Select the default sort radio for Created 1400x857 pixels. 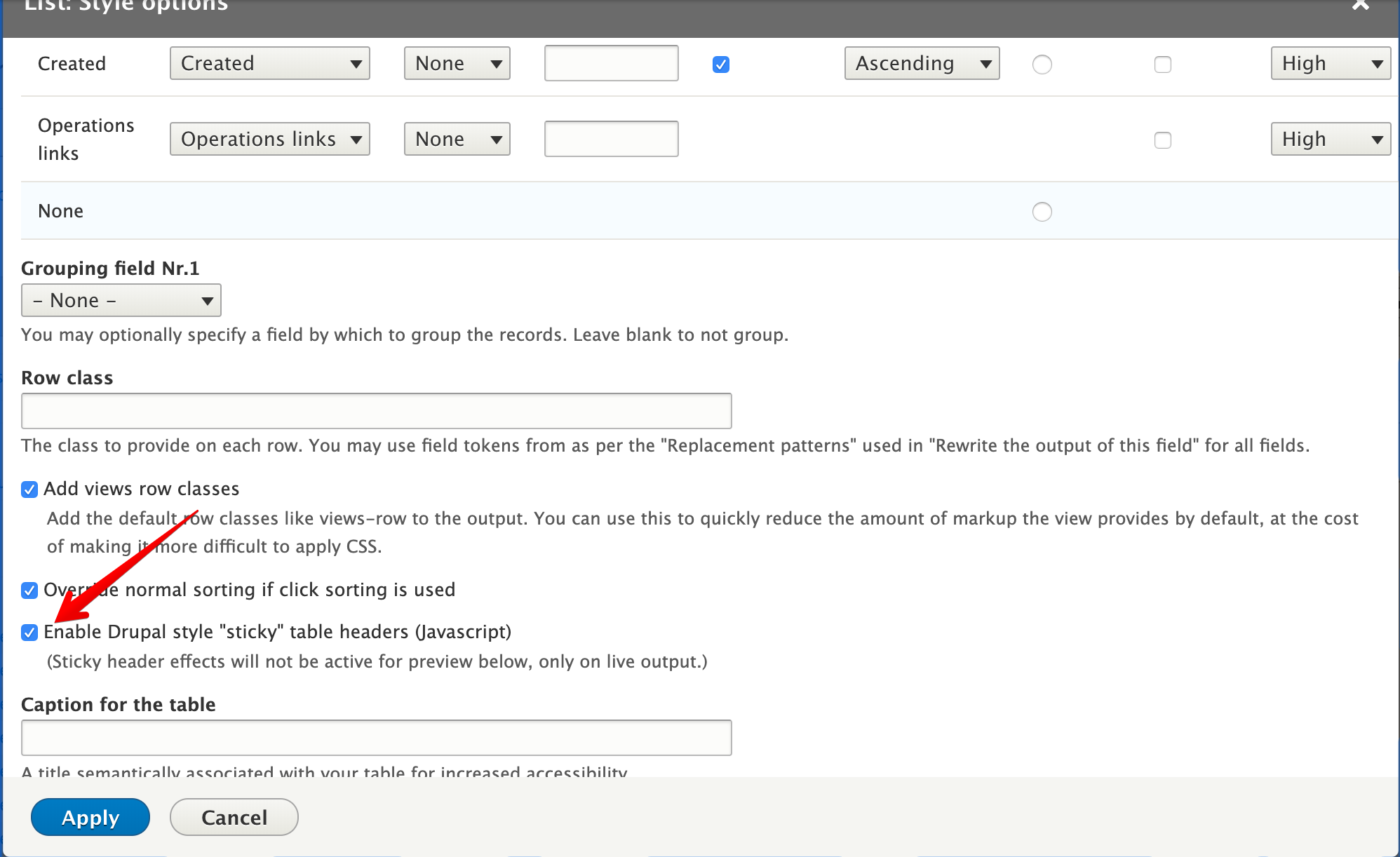pyautogui.click(x=1042, y=64)
